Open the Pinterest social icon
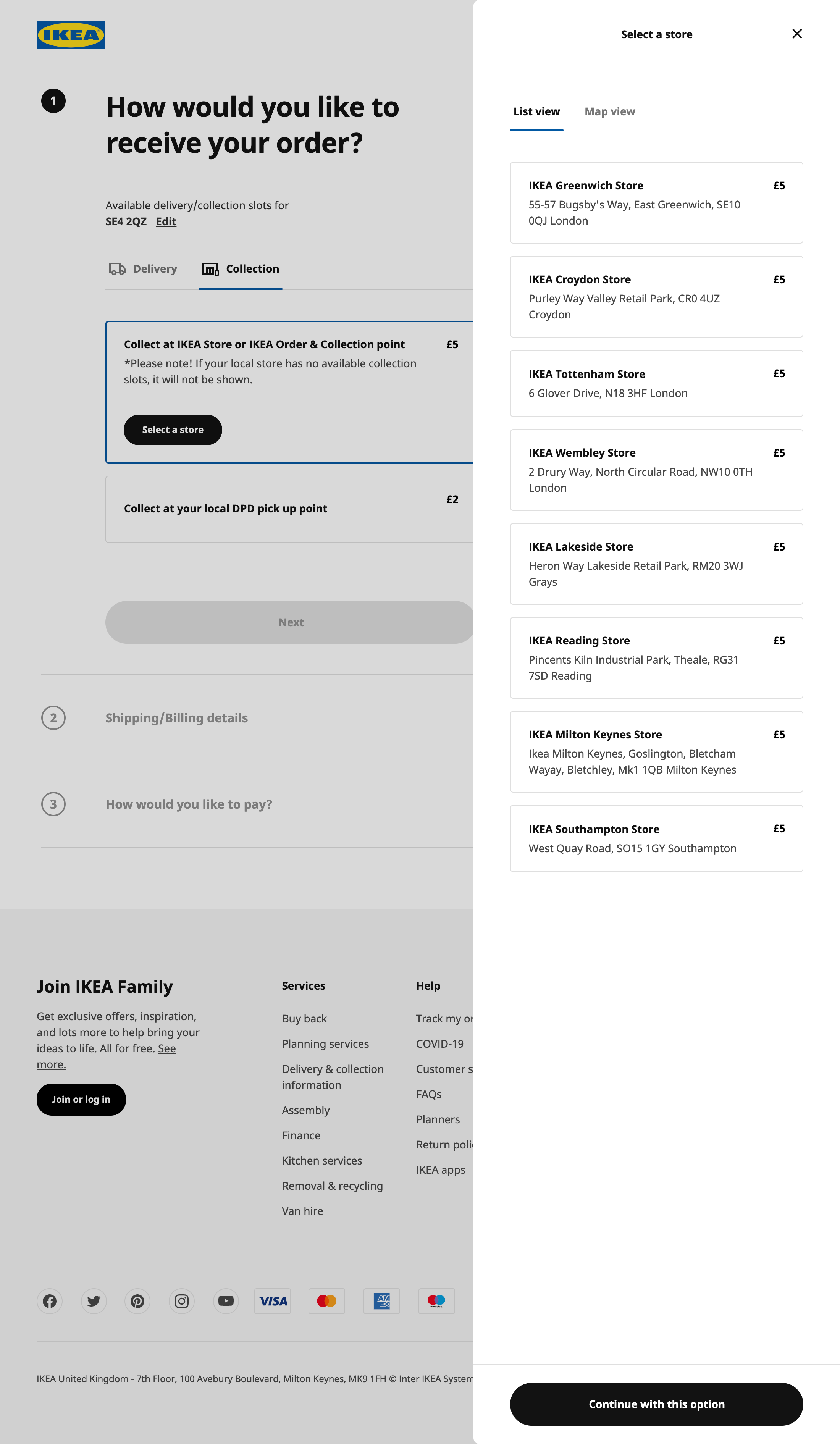 pos(137,1301)
